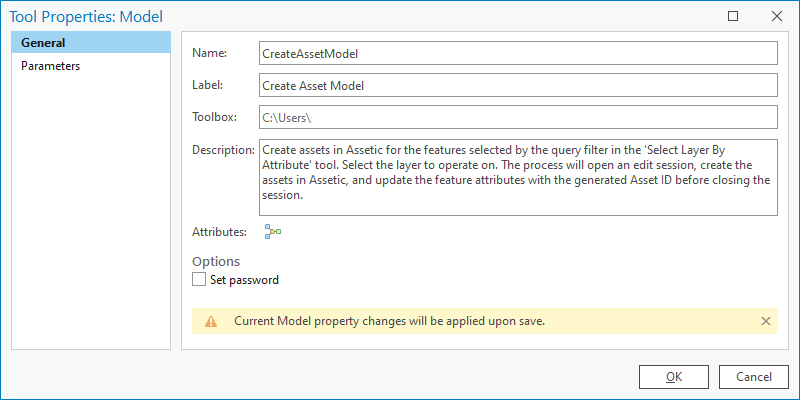This screenshot has width=800, height=400.
Task: Click the Cancel button
Action: [754, 377]
